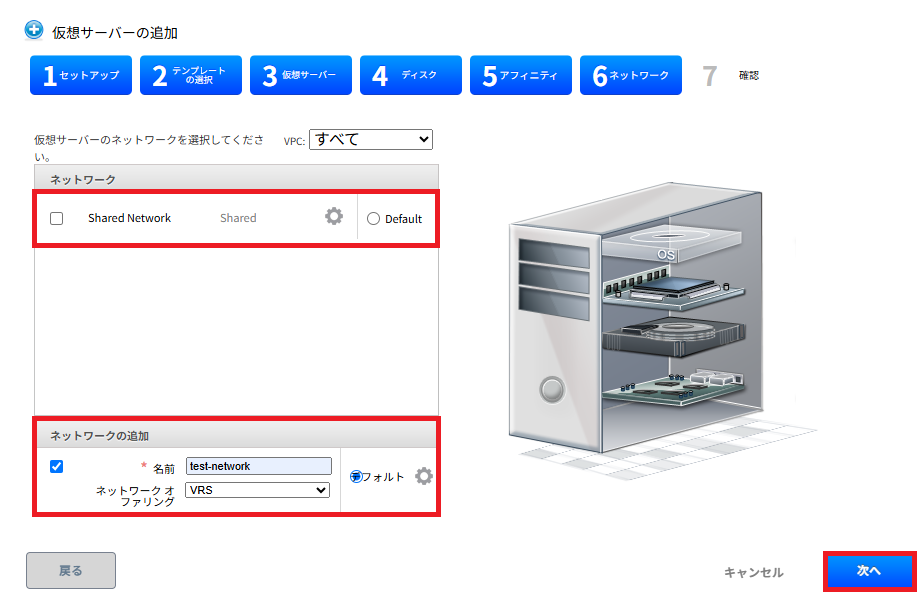The width and height of the screenshot is (924, 596).
Task: Open the ネットワーク オファリング VRS dropdown
Action: click(x=258, y=490)
